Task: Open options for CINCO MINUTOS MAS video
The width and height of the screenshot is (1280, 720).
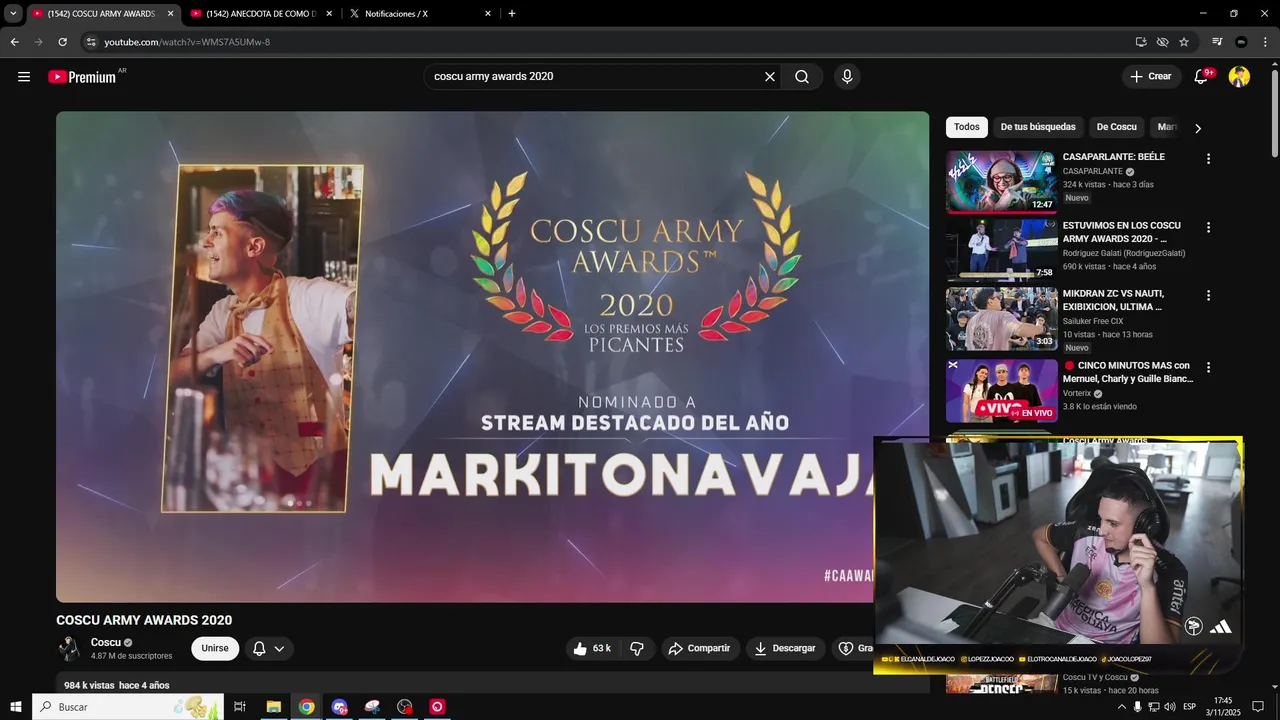Action: pos(1208,368)
